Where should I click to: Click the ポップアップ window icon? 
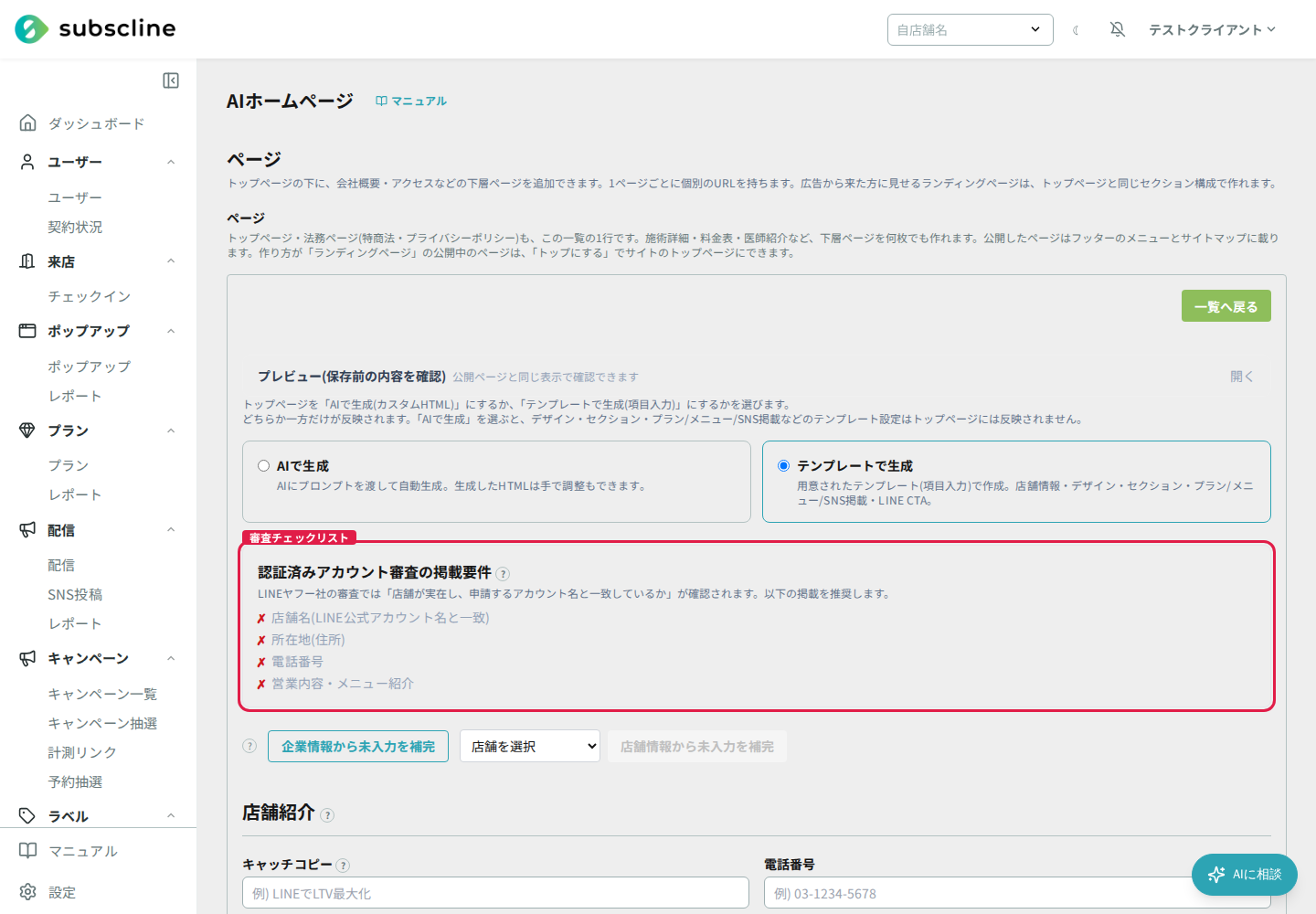tap(28, 331)
